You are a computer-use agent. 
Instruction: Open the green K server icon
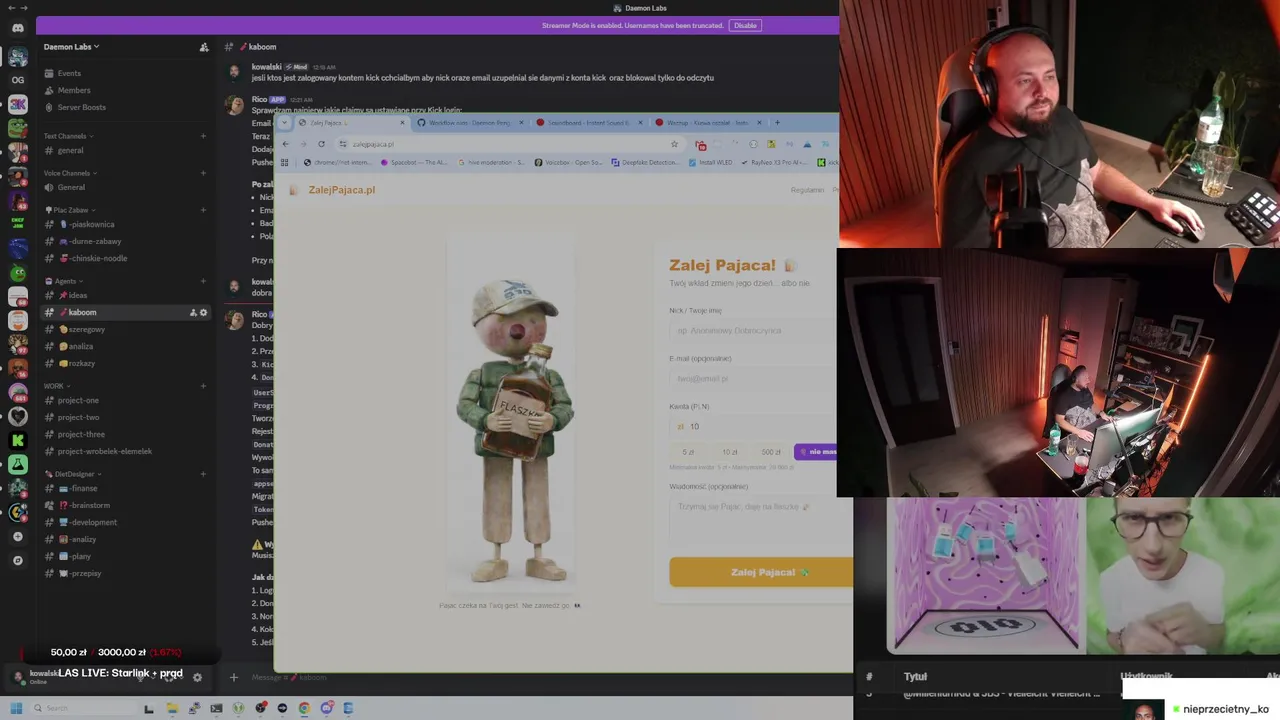pos(18,440)
